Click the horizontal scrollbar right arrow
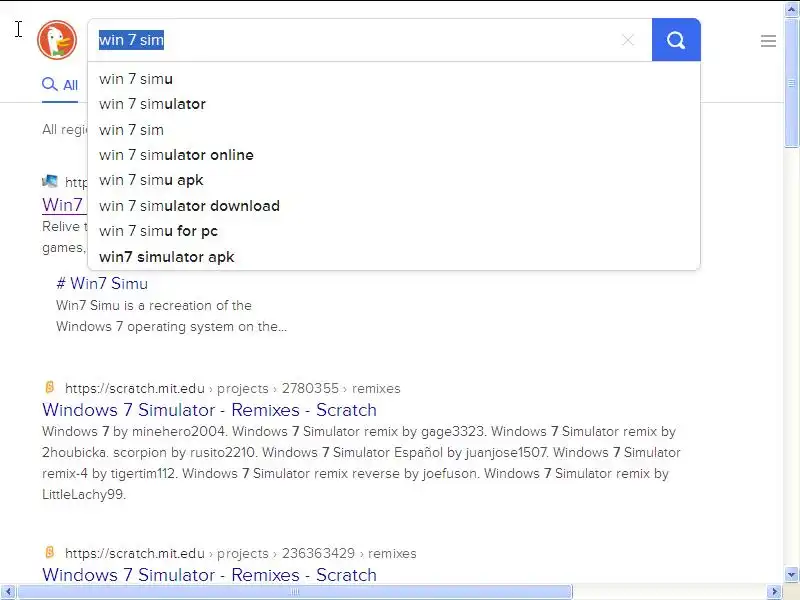 click(774, 592)
